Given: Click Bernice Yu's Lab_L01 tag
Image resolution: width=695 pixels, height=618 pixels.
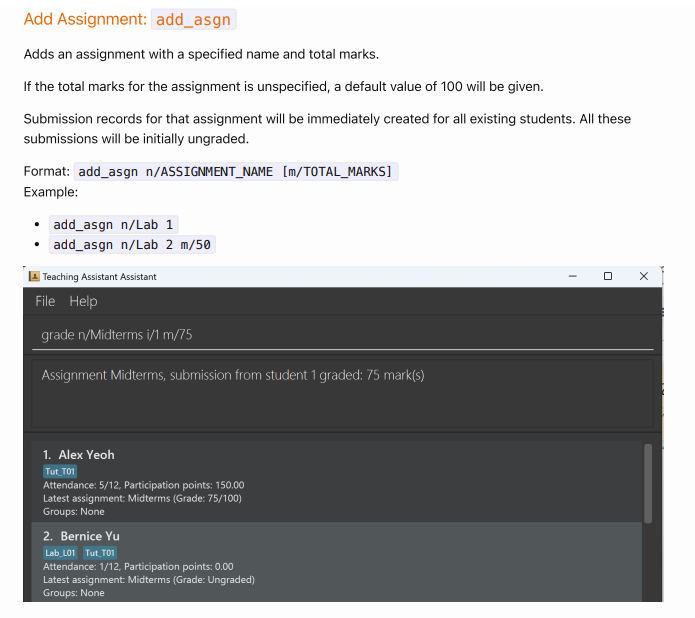Looking at the screenshot, I should click(x=60, y=553).
